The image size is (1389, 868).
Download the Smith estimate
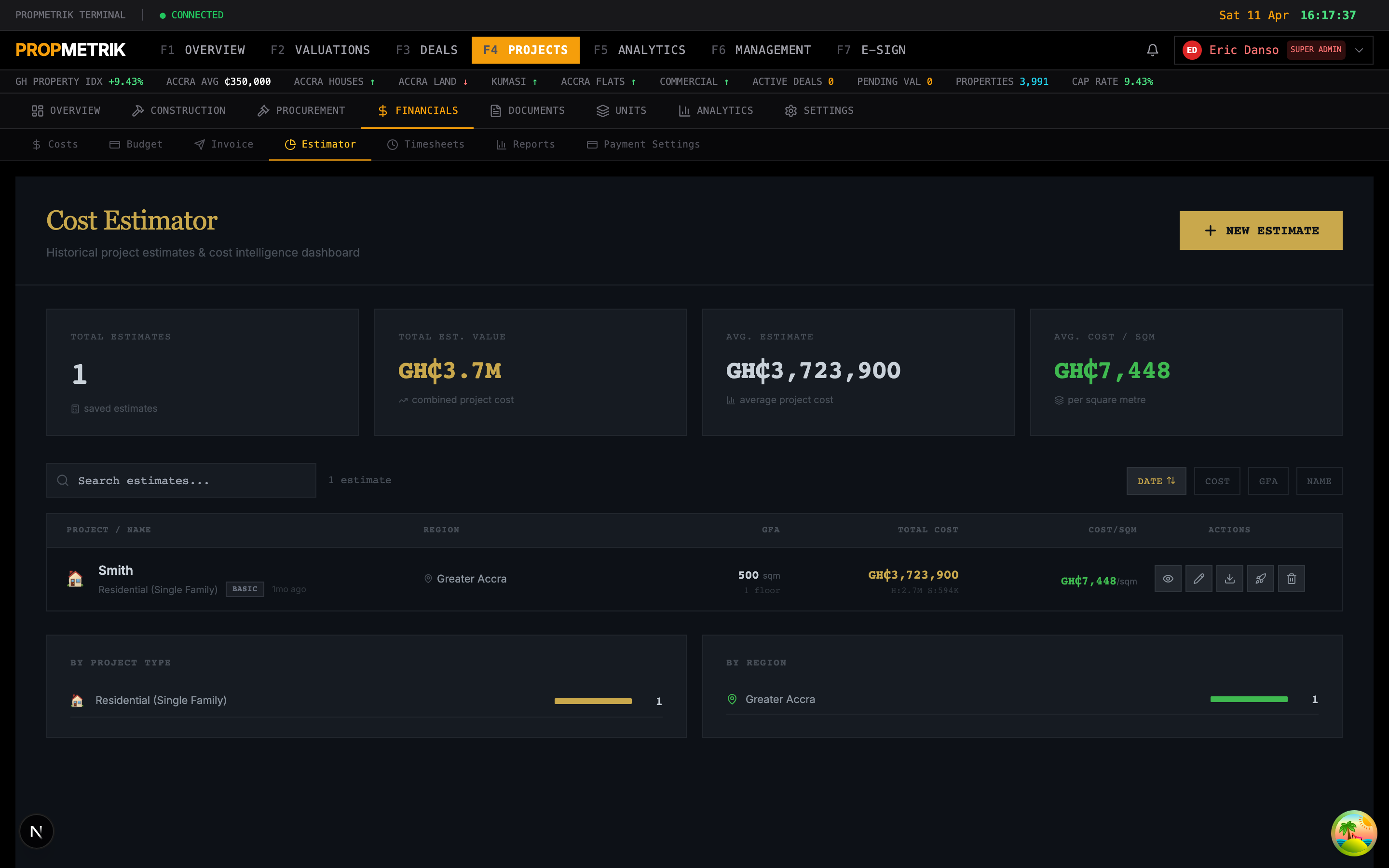point(1229,579)
